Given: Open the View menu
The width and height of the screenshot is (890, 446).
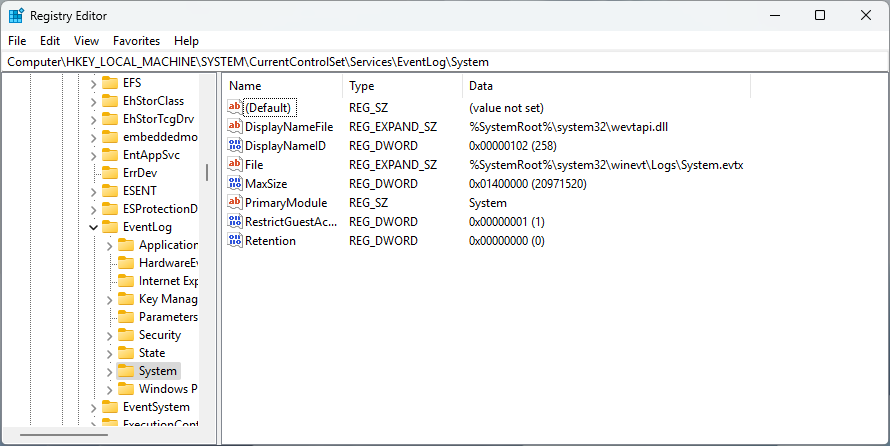Looking at the screenshot, I should point(86,41).
